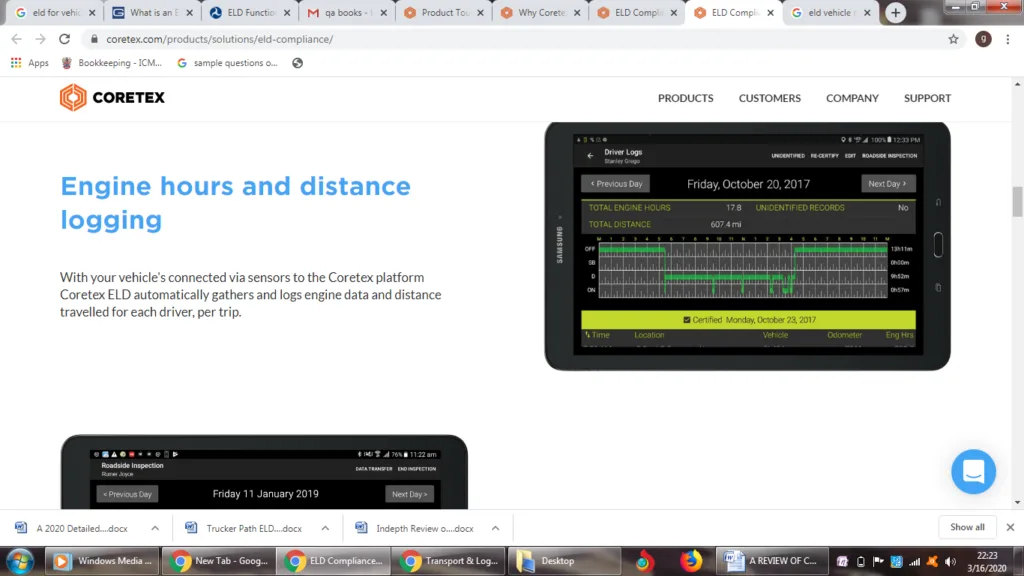
Task: Open the COMPANY menu
Action: (x=852, y=98)
